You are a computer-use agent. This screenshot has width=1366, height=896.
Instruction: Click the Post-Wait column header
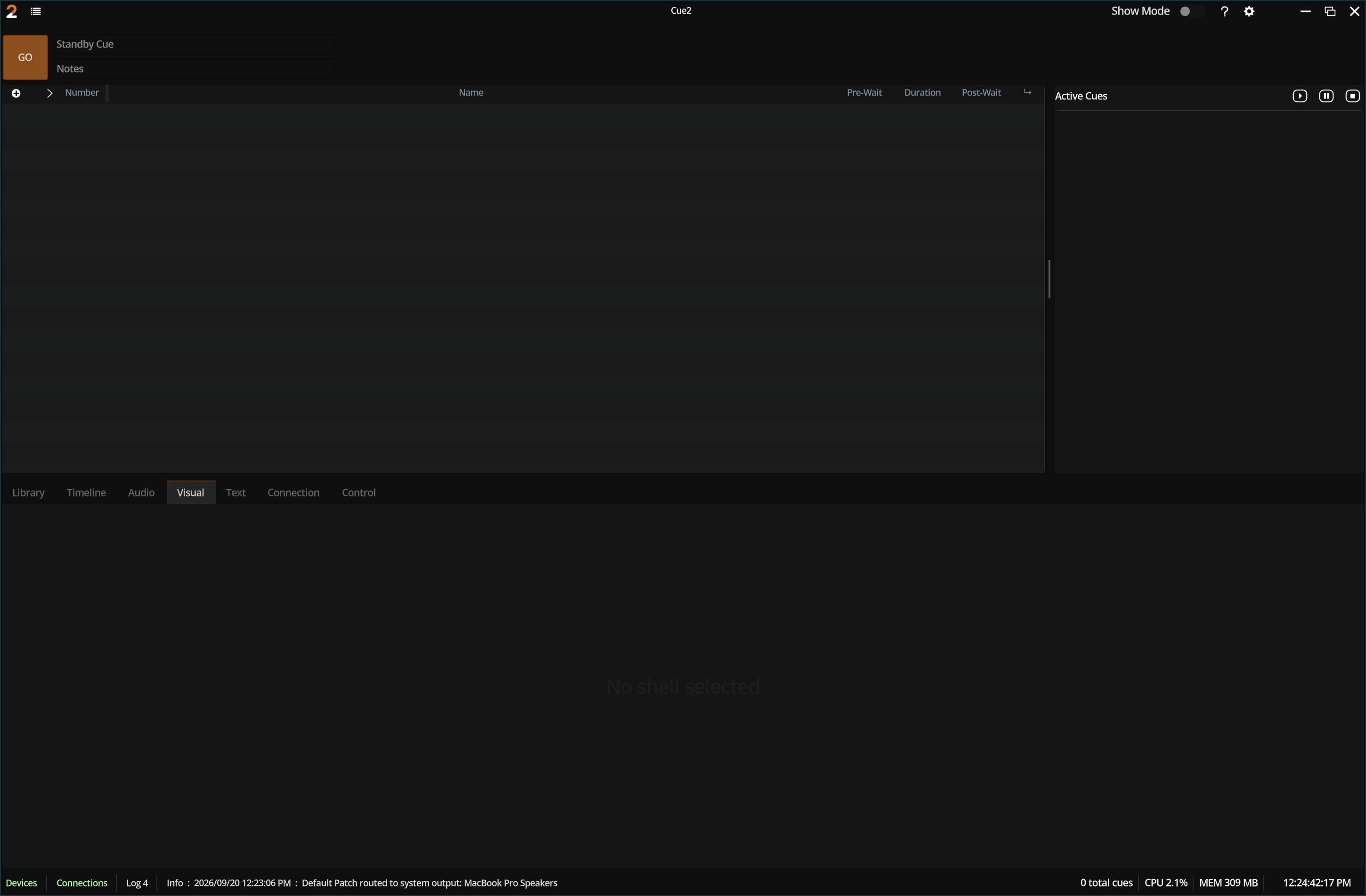pos(981,92)
